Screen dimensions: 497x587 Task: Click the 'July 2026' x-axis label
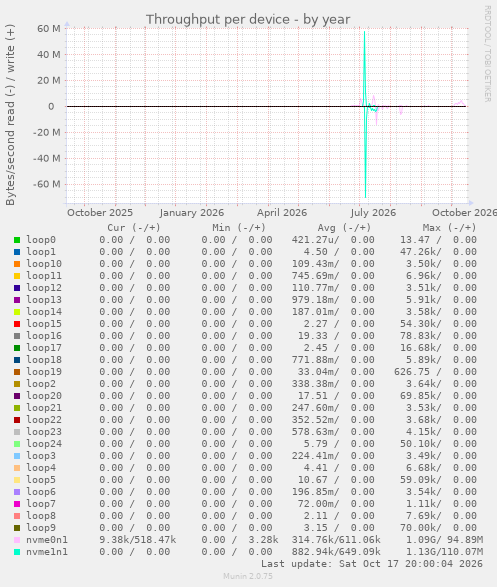coord(373,213)
